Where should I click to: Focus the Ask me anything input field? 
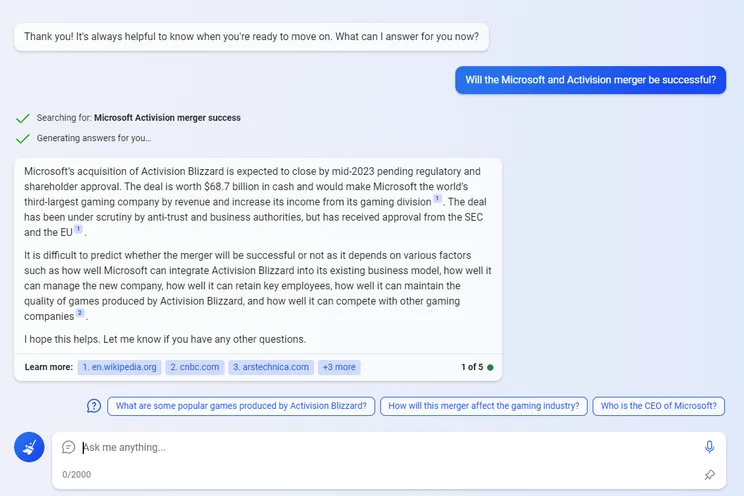click(389, 447)
